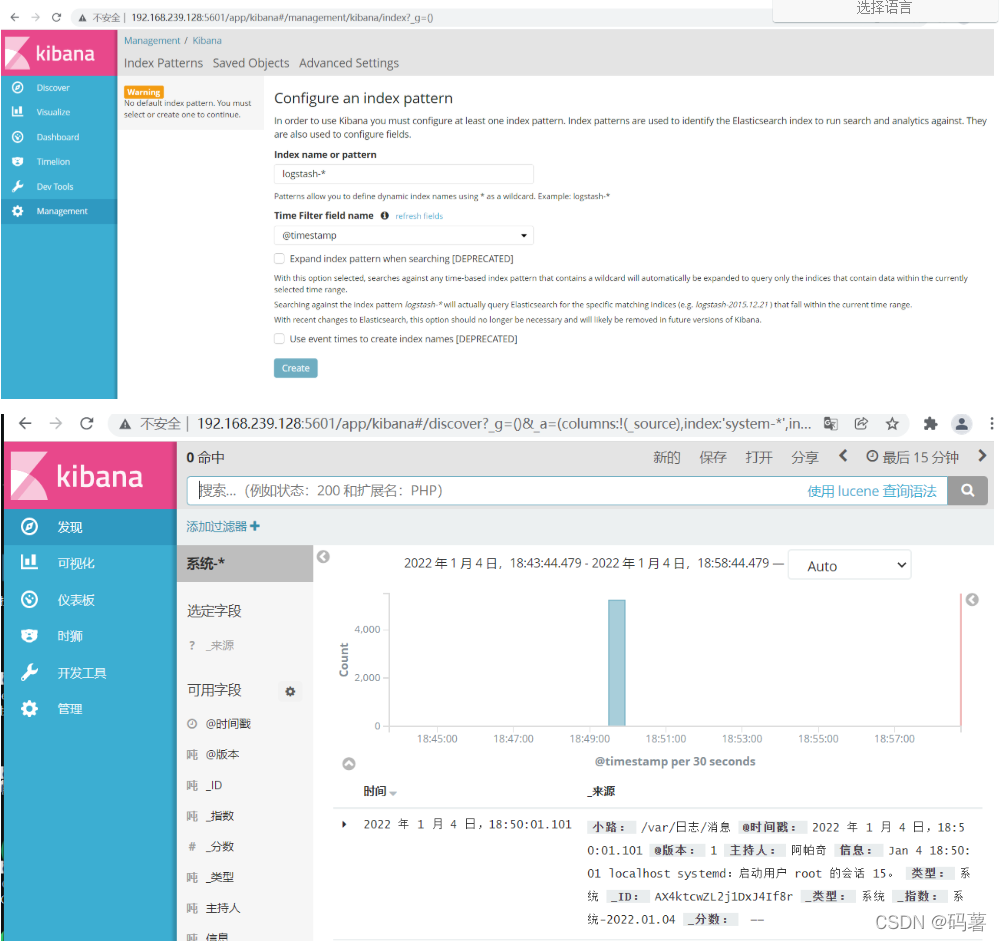1002x941 pixels.
Task: Open the @timestamp Time Filter dropdown
Action: click(404, 235)
